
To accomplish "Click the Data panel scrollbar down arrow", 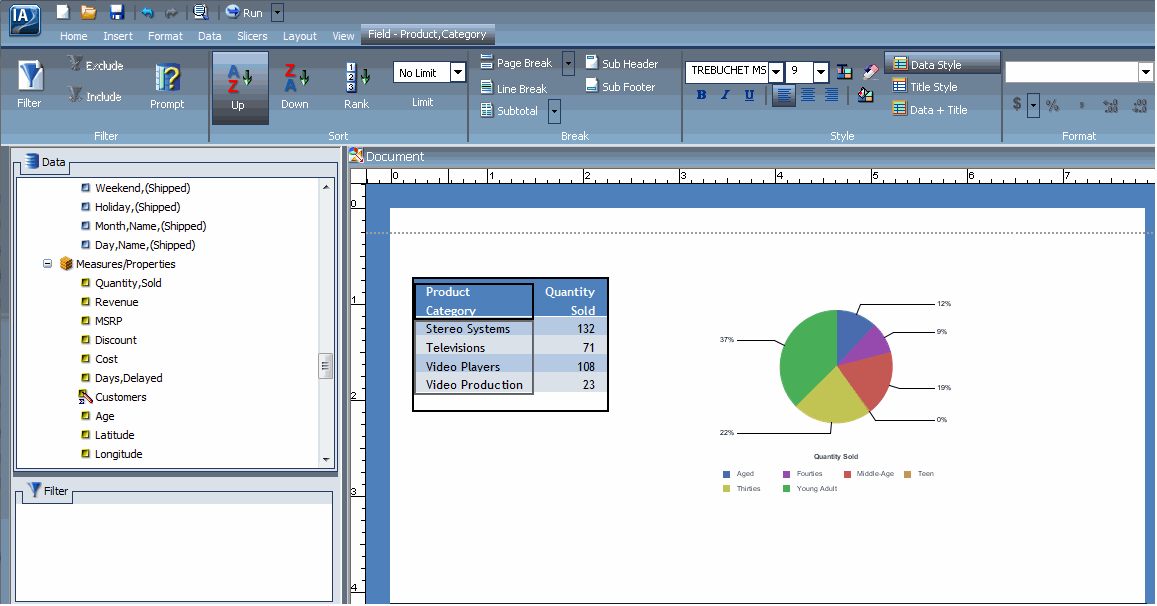I will click(x=325, y=459).
